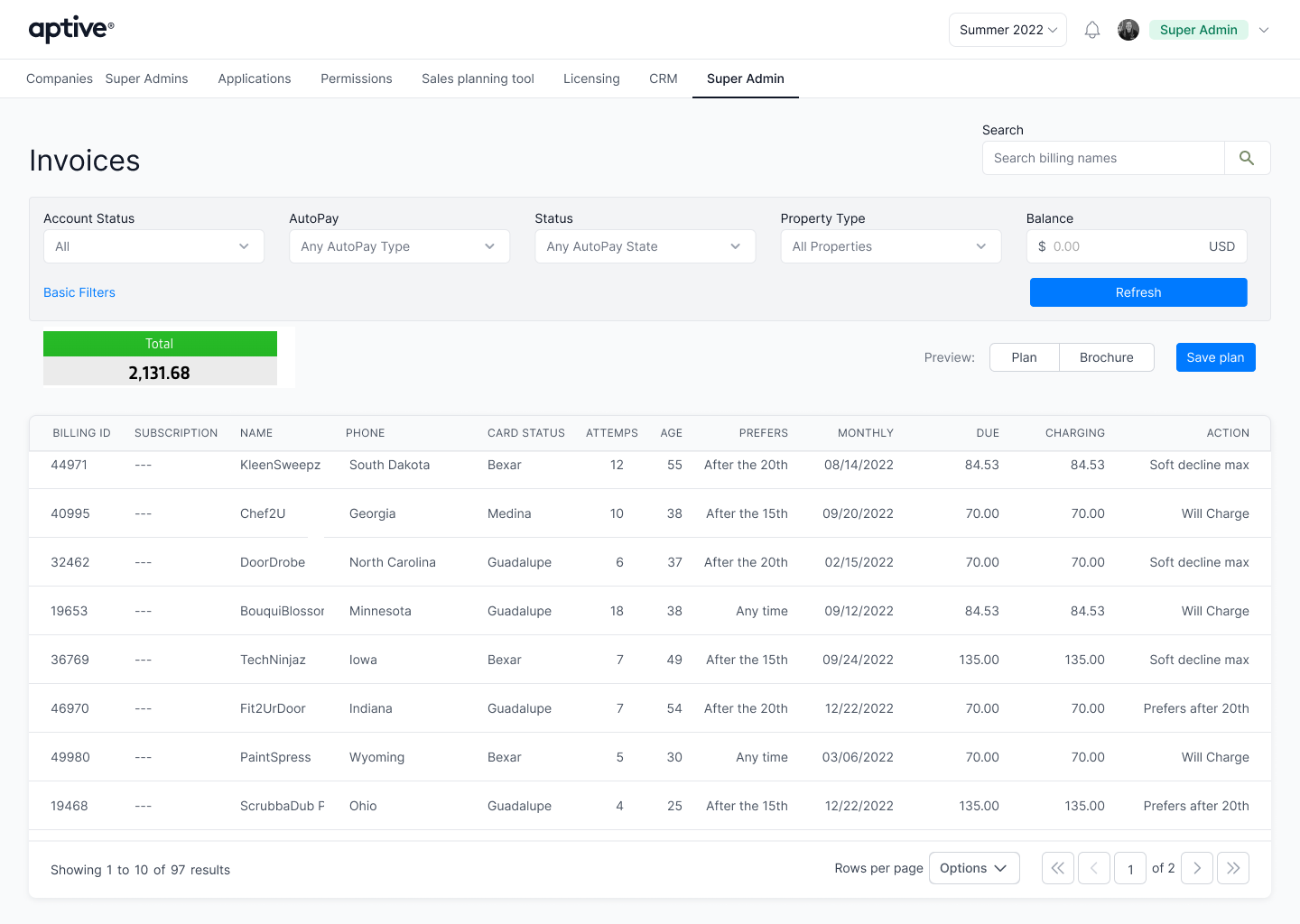The height and width of the screenshot is (924, 1300).
Task: Click billing ID 44971
Action: (70, 465)
